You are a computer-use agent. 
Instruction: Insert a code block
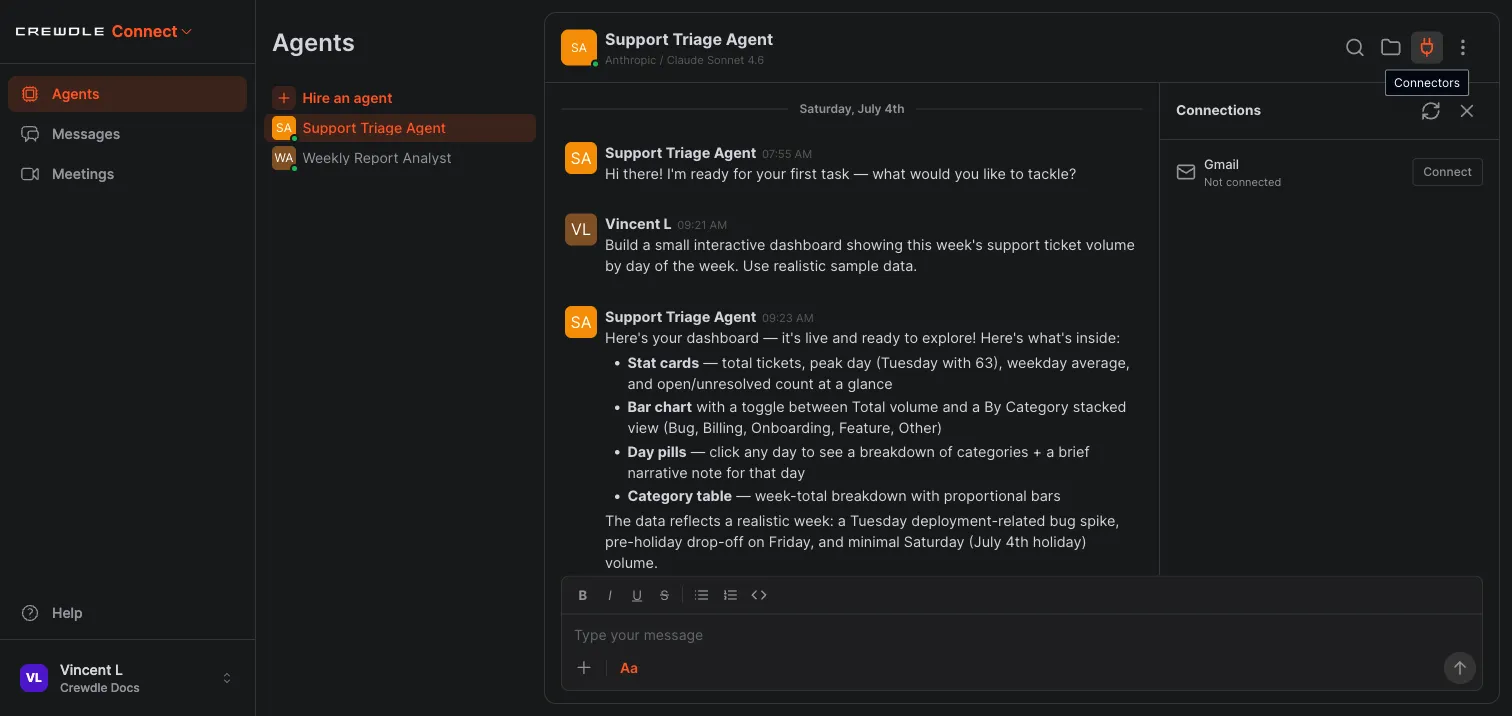[x=759, y=595]
